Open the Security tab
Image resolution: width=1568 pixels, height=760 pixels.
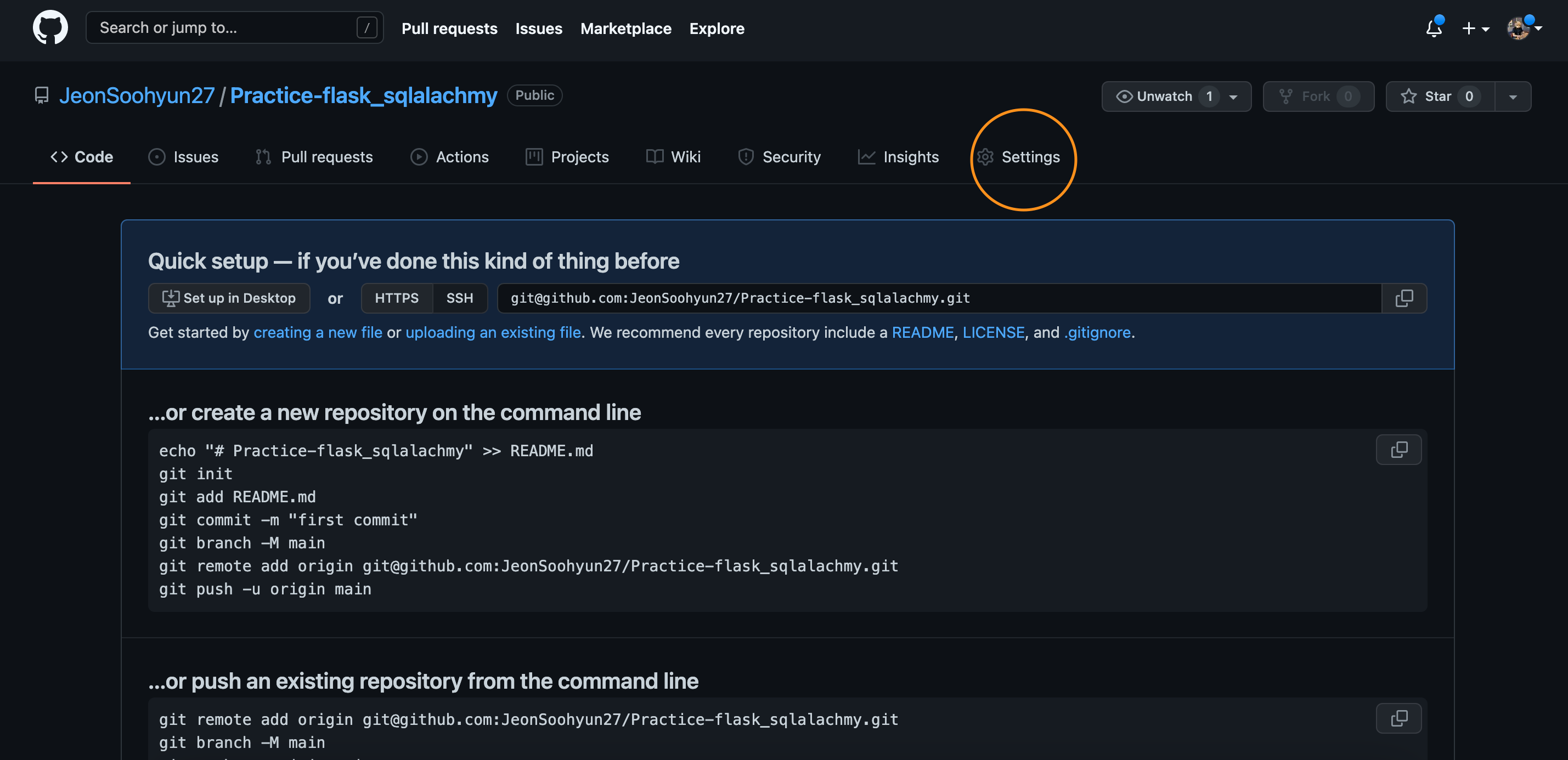[779, 157]
